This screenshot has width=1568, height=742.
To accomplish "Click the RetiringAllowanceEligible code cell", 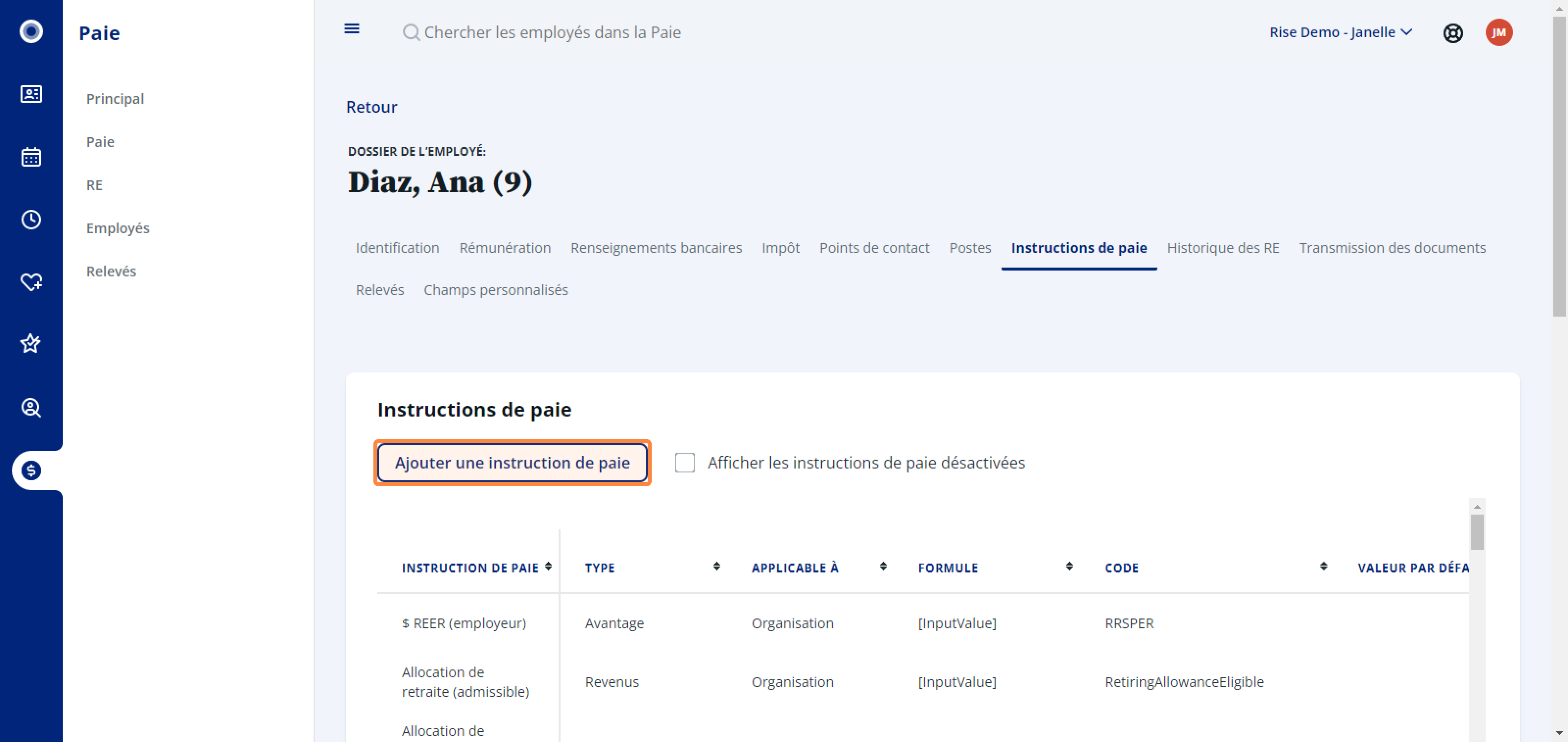I will pos(1184,682).
